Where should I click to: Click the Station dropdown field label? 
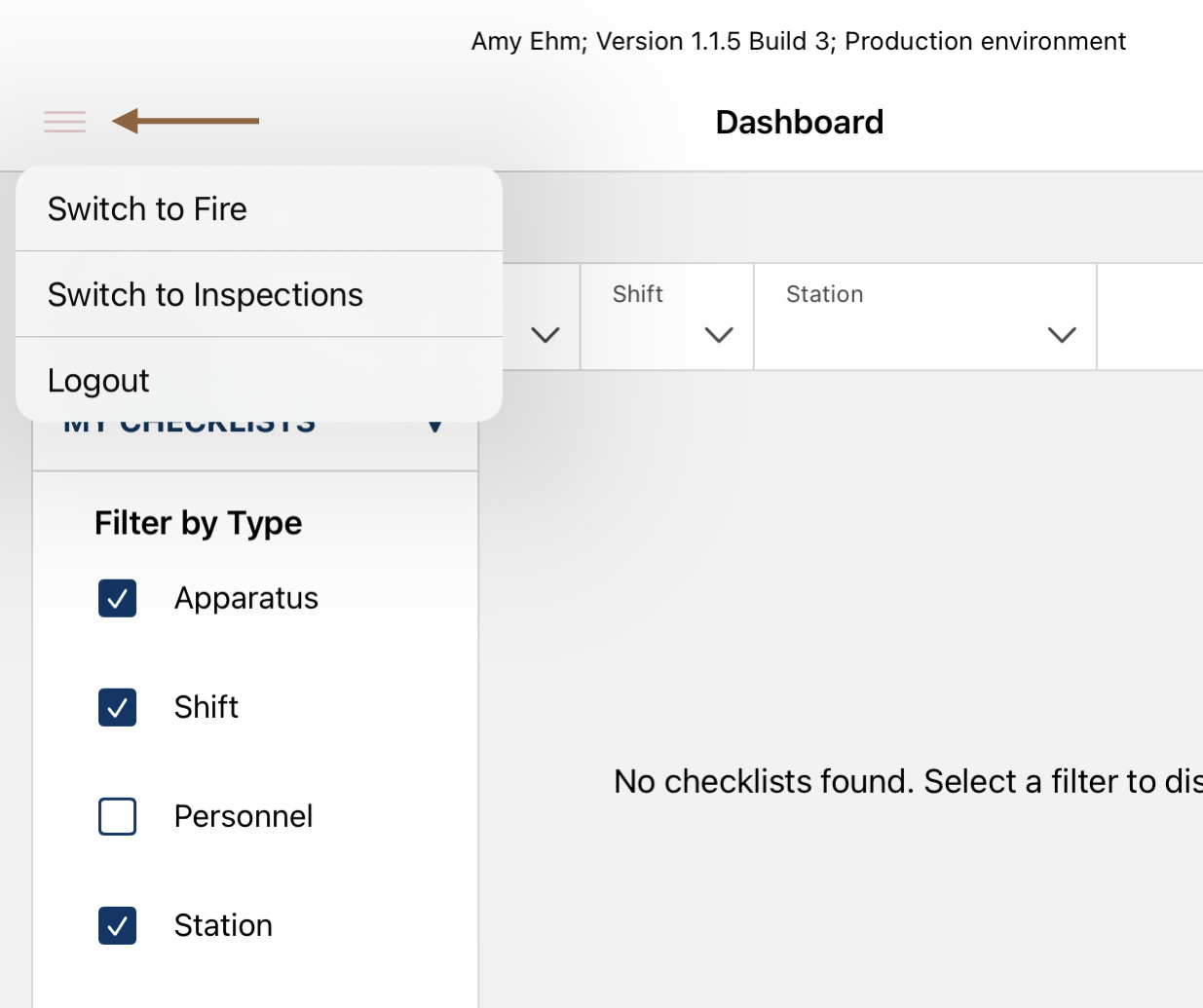click(824, 294)
